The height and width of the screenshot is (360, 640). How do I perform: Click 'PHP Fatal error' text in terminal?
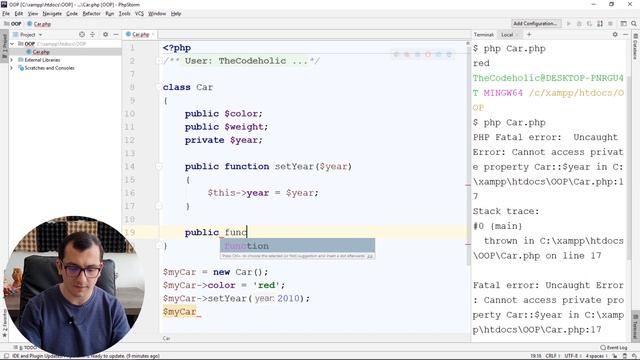point(517,137)
